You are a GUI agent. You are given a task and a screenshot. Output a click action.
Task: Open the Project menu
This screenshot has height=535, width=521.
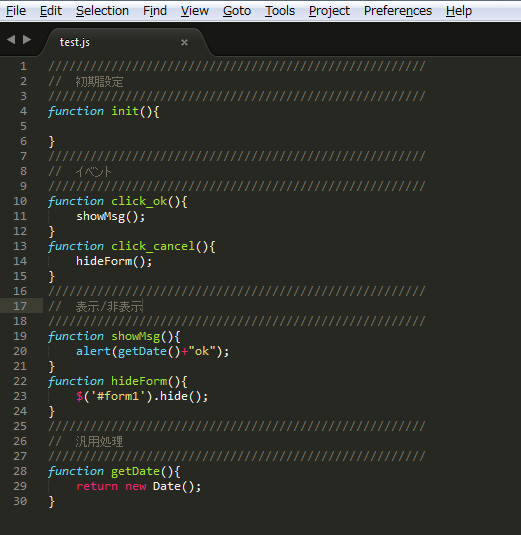[x=329, y=11]
